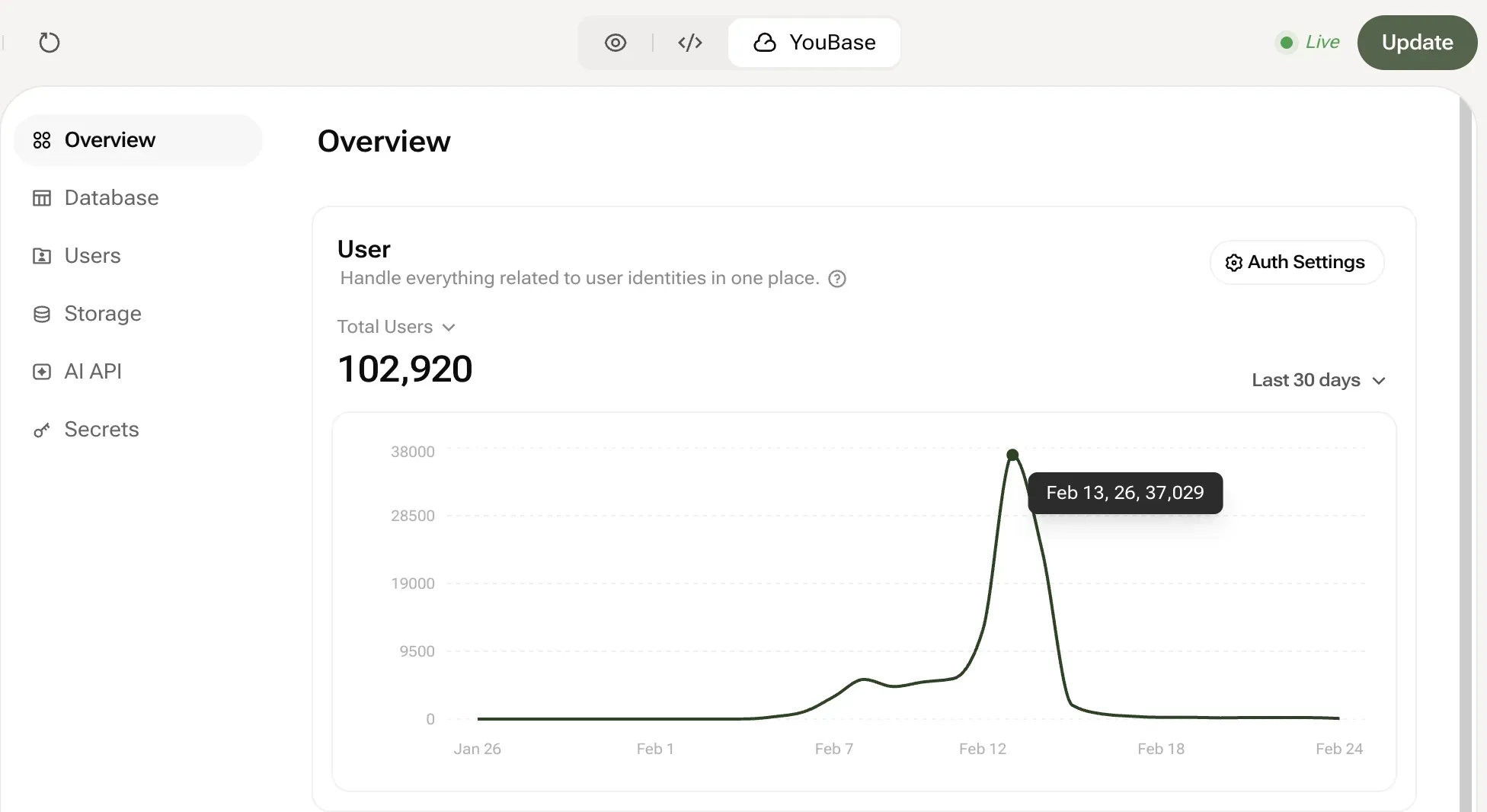
Task: Click the Storage cylinder icon
Action: tap(42, 314)
